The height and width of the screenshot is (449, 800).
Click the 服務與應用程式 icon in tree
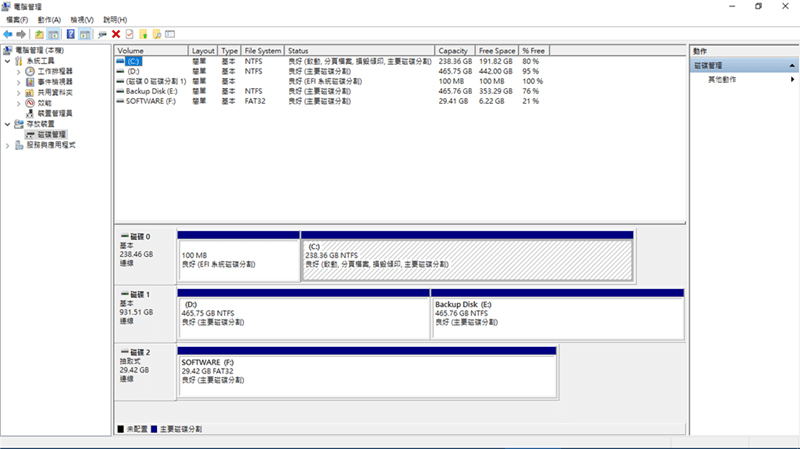click(19, 145)
